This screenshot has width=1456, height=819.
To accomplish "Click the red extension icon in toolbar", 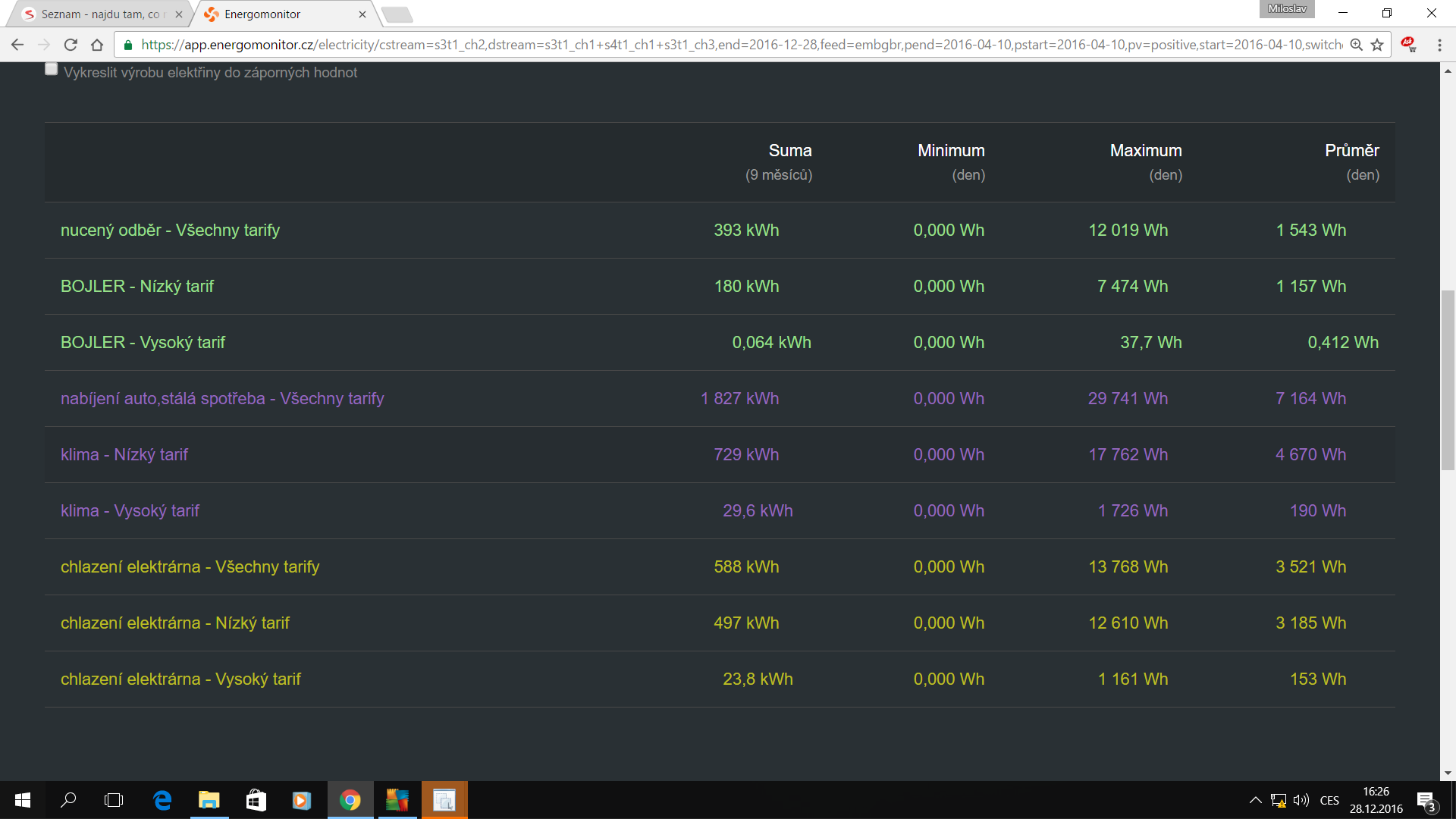I will 1408,45.
